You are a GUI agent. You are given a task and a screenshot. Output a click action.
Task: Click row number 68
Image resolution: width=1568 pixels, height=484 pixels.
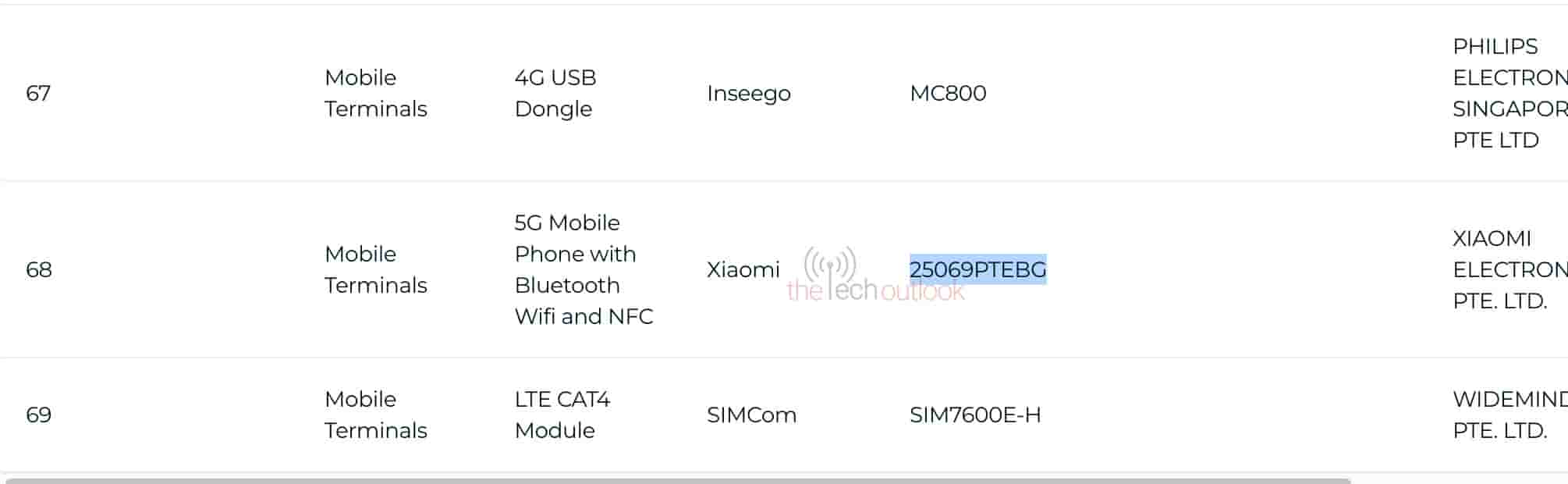[39, 269]
